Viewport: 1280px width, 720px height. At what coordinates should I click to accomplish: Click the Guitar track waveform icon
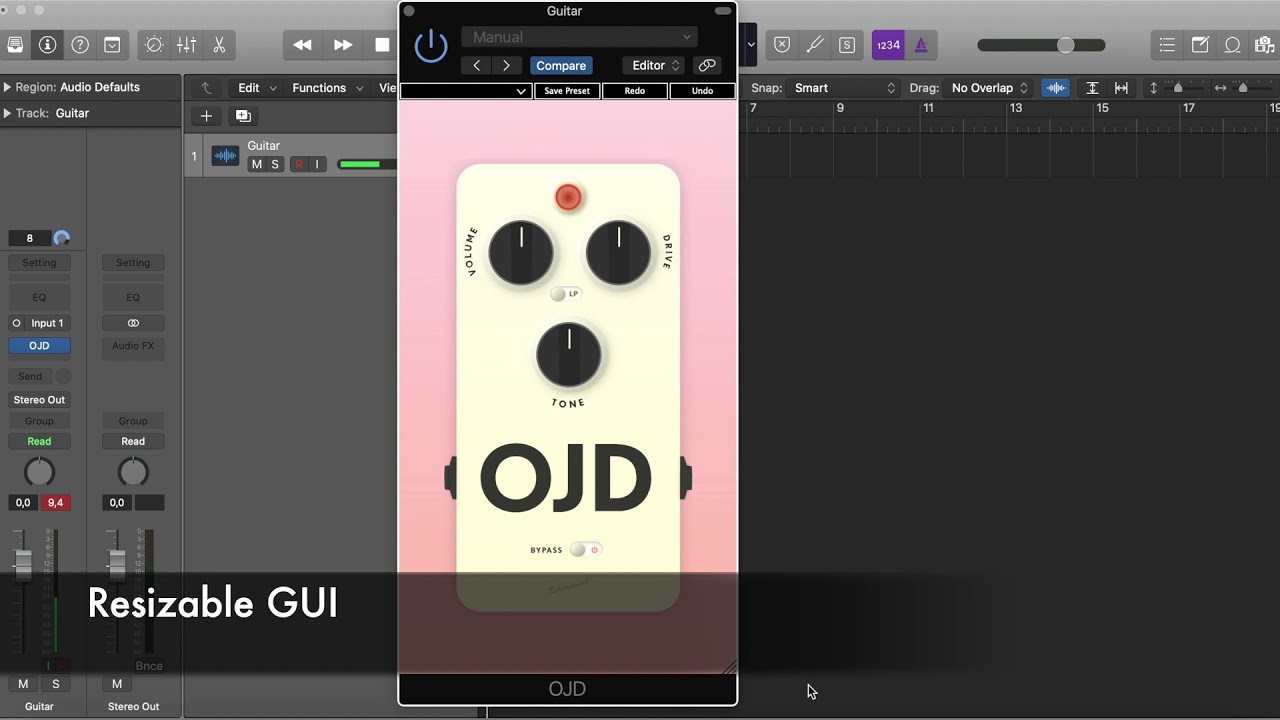point(225,156)
